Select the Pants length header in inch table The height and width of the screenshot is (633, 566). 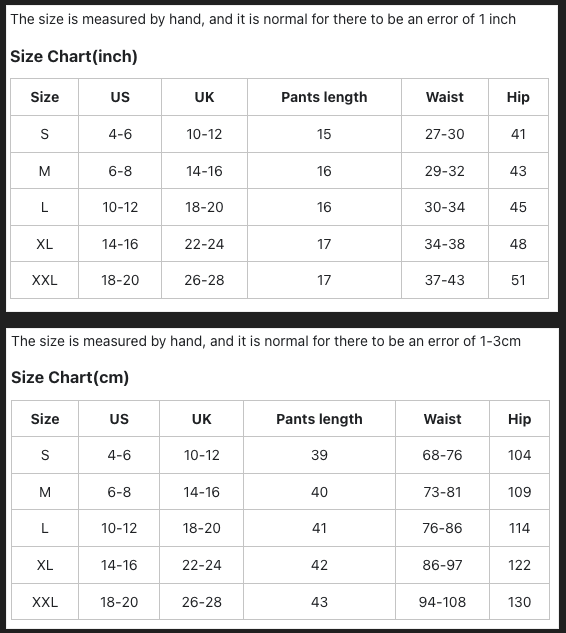324,97
